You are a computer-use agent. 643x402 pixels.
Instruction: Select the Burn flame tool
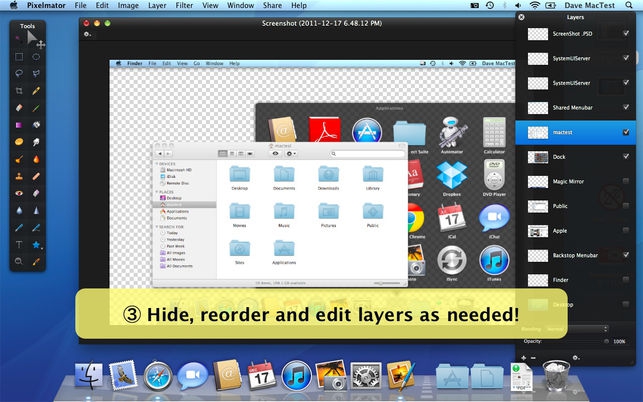pos(36,159)
